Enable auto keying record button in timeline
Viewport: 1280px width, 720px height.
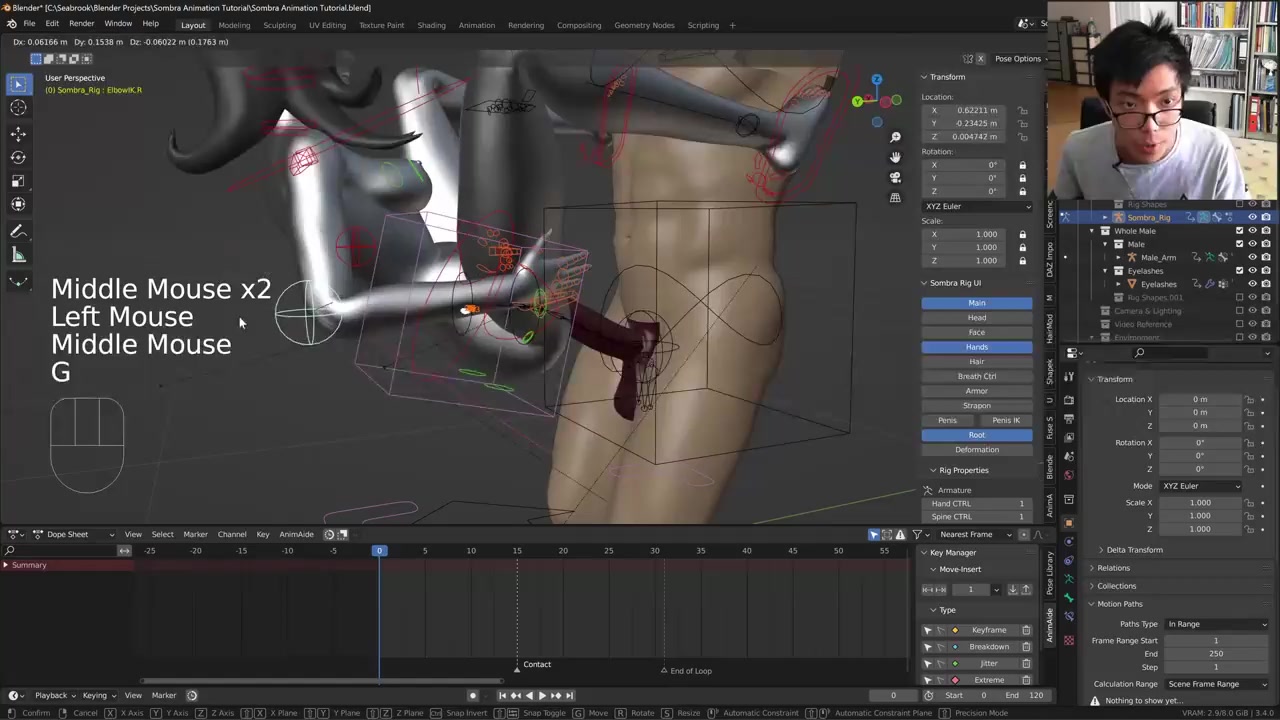[473, 695]
